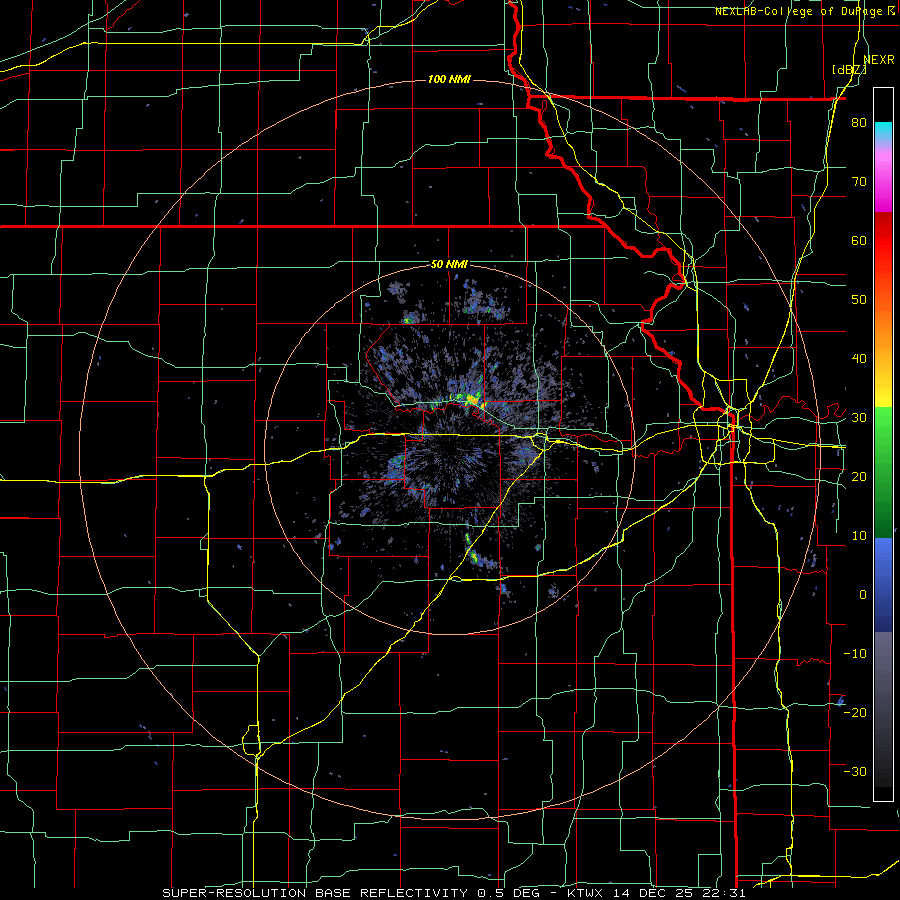This screenshot has height=900, width=900.
Task: Click the green segment of the color bar
Action: pyautogui.click(x=883, y=472)
